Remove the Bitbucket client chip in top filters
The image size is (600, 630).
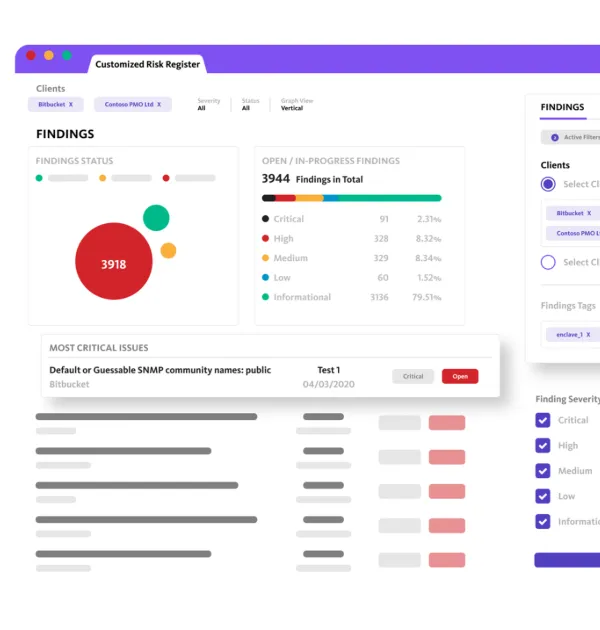(71, 104)
